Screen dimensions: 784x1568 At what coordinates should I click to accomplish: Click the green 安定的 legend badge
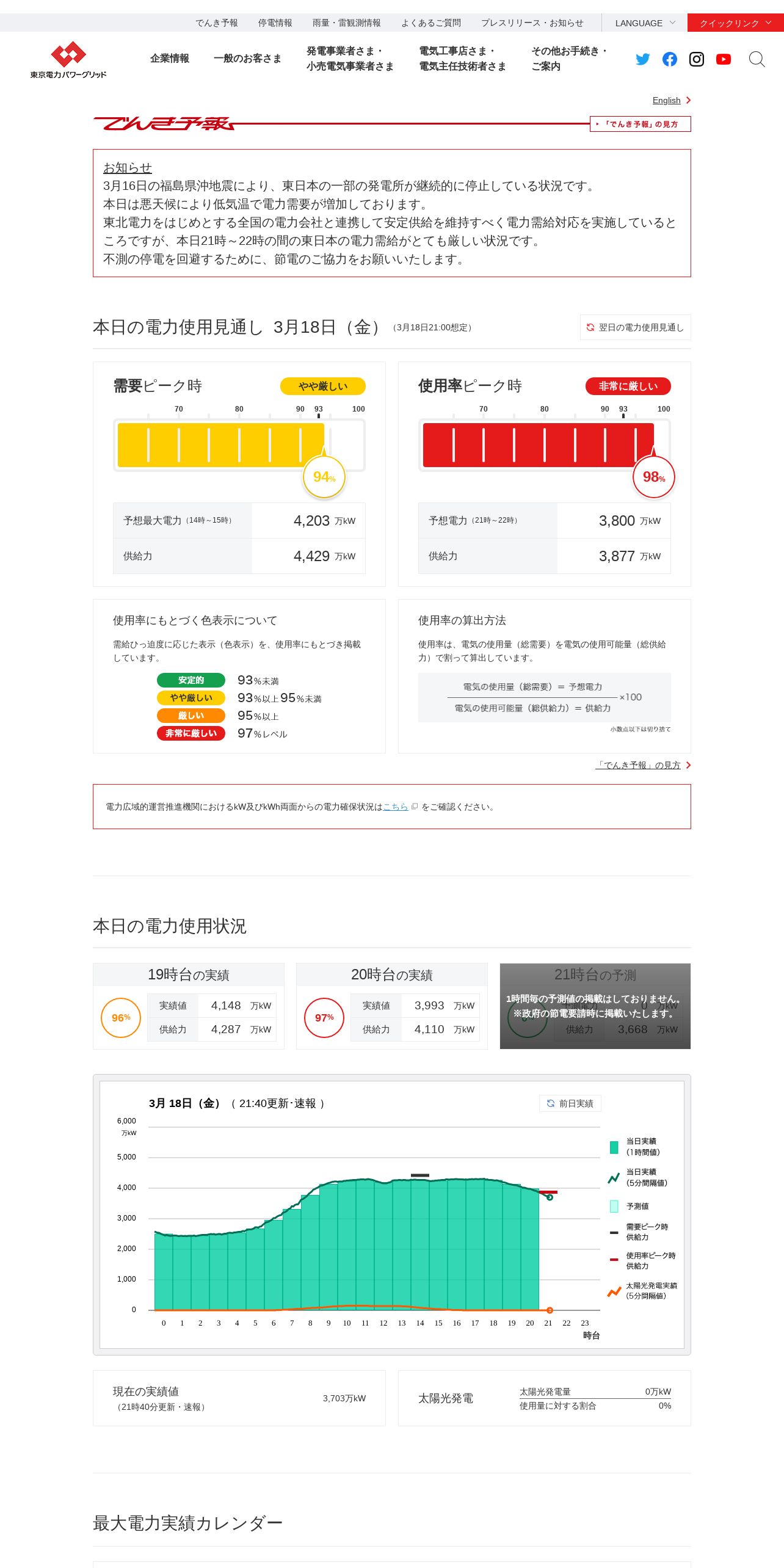[x=191, y=680]
